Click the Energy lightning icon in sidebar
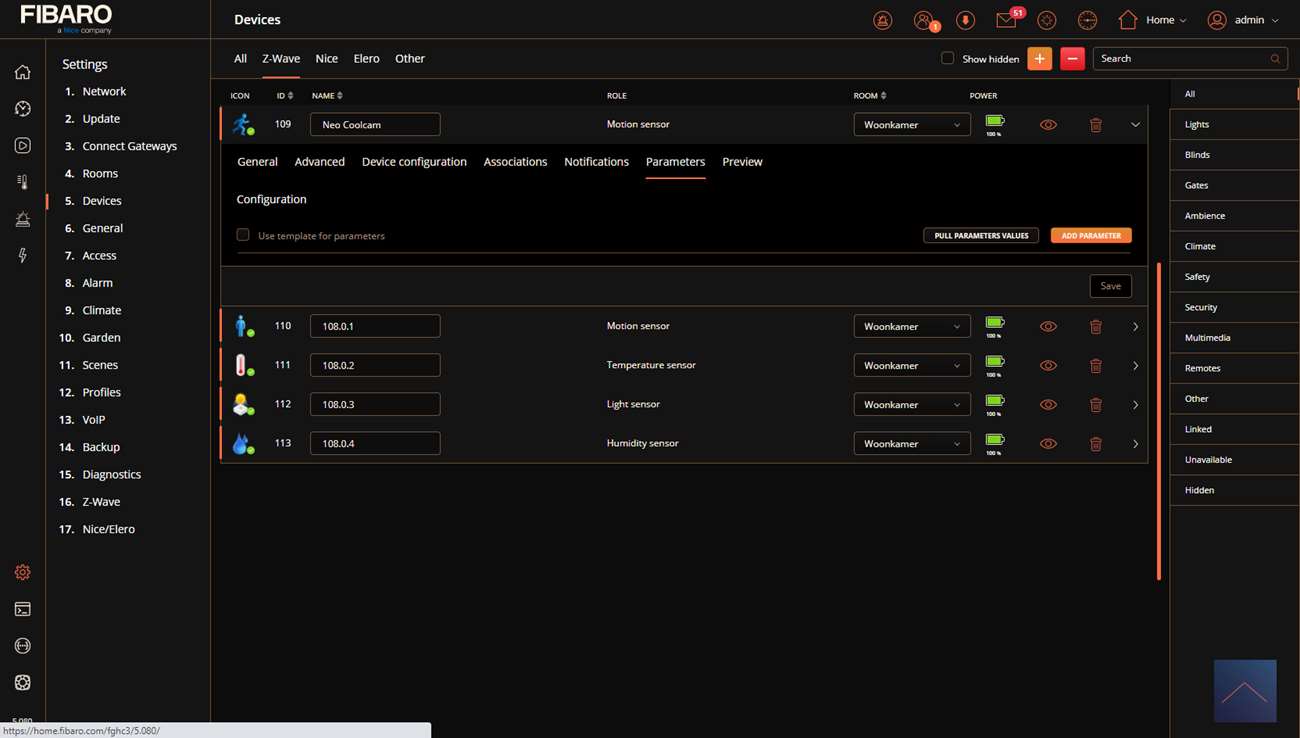The image size is (1300, 738). (22, 256)
